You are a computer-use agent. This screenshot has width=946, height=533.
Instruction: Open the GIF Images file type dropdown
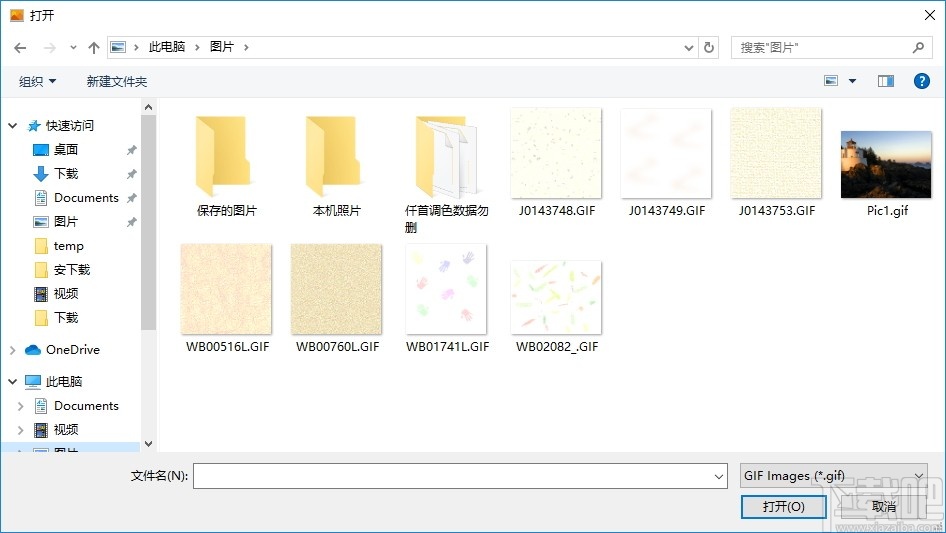[x=833, y=476]
